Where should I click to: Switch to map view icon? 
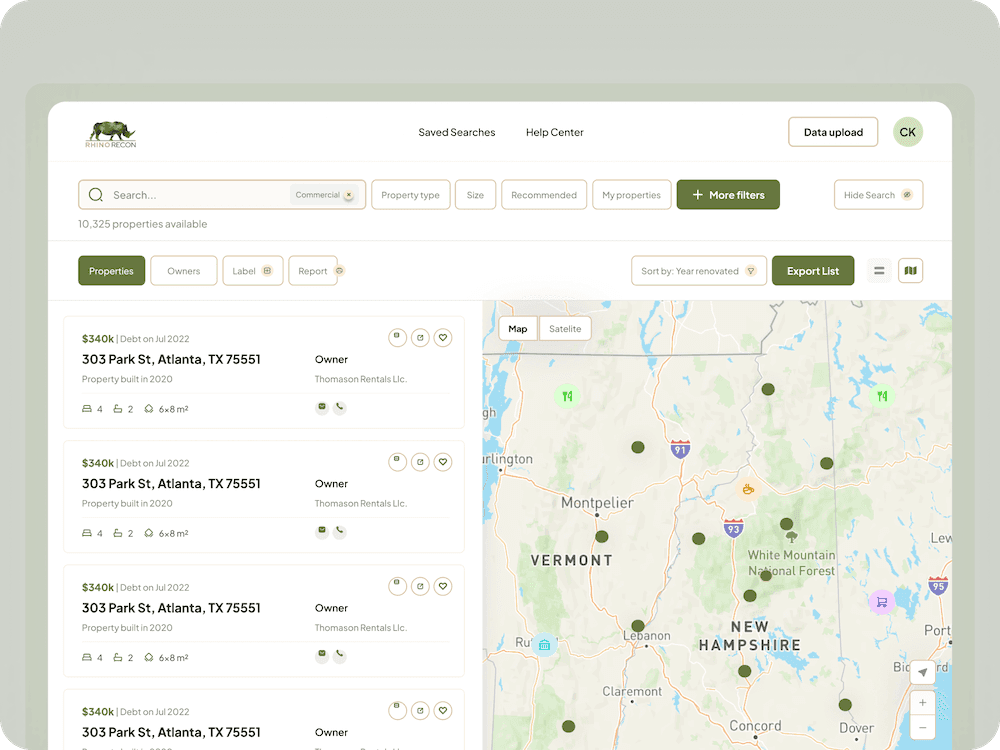point(911,270)
